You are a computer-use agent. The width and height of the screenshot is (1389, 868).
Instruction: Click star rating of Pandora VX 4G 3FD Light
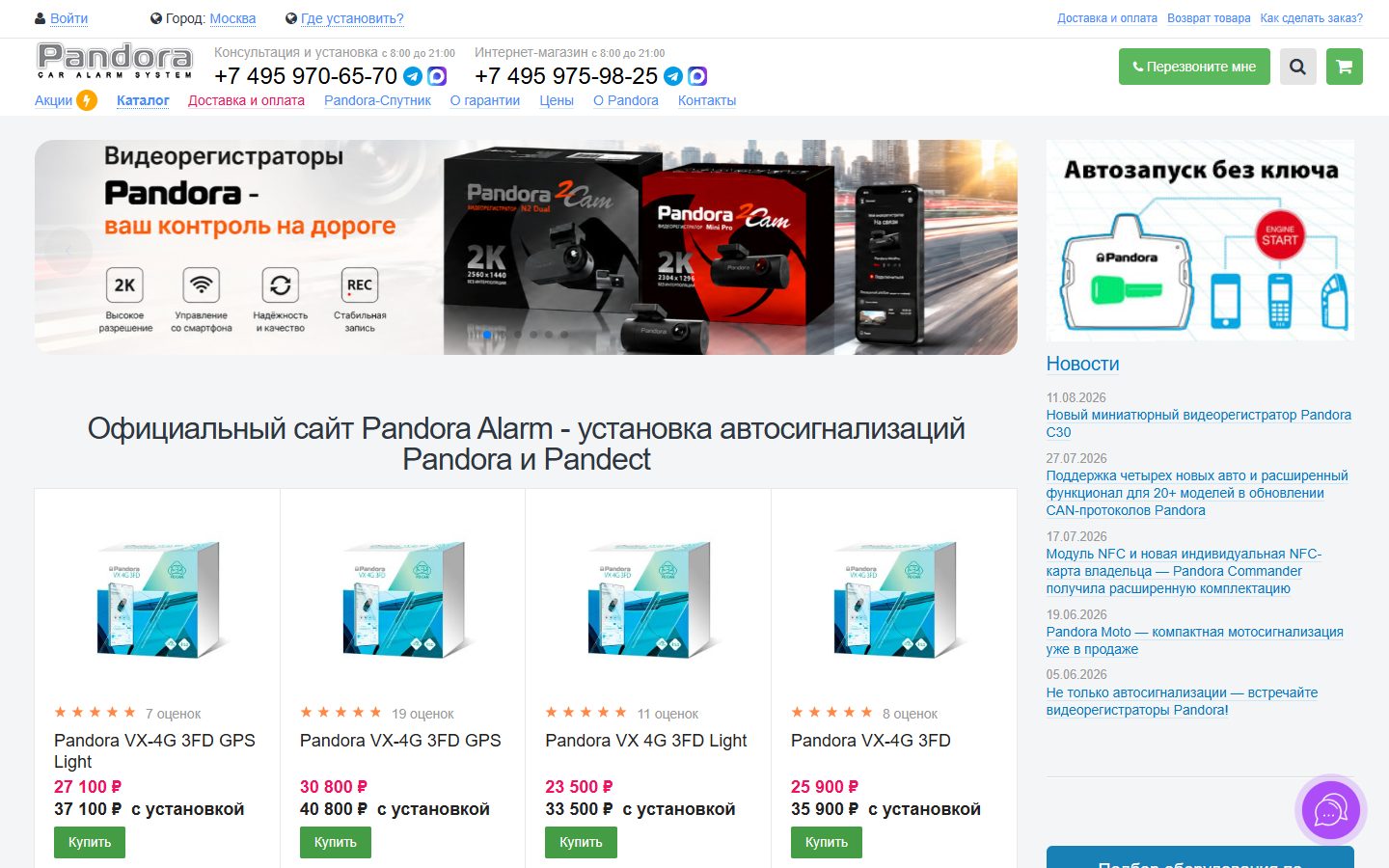pos(586,713)
